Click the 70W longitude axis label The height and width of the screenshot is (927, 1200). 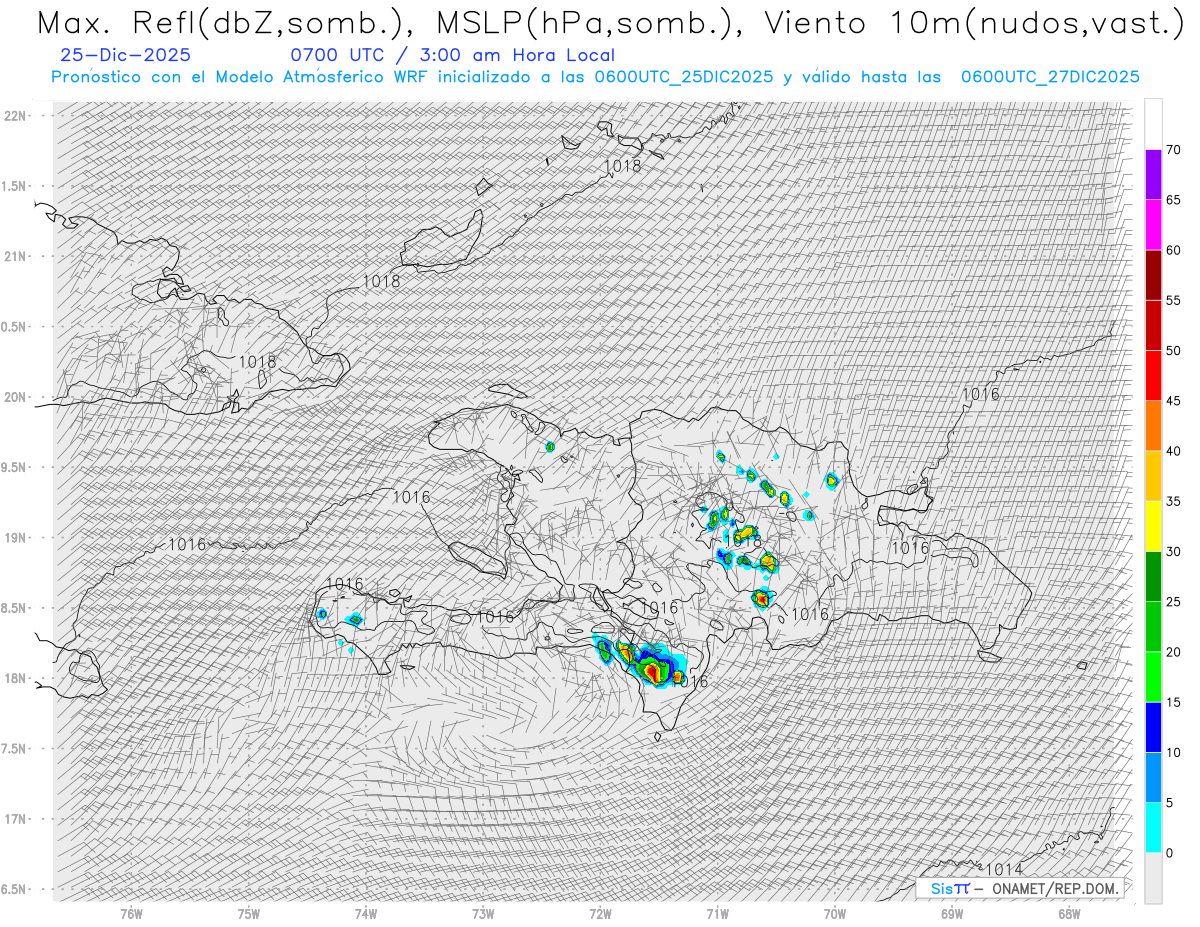tap(835, 913)
